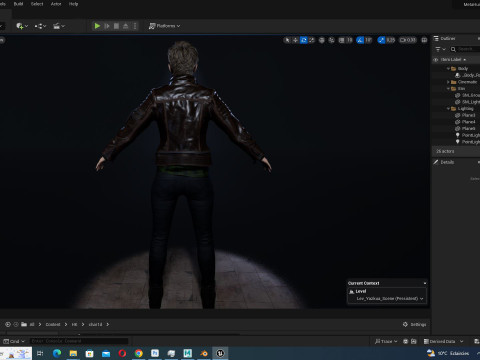Click the console command input field
Screen dimensions: 480x360
point(79,341)
